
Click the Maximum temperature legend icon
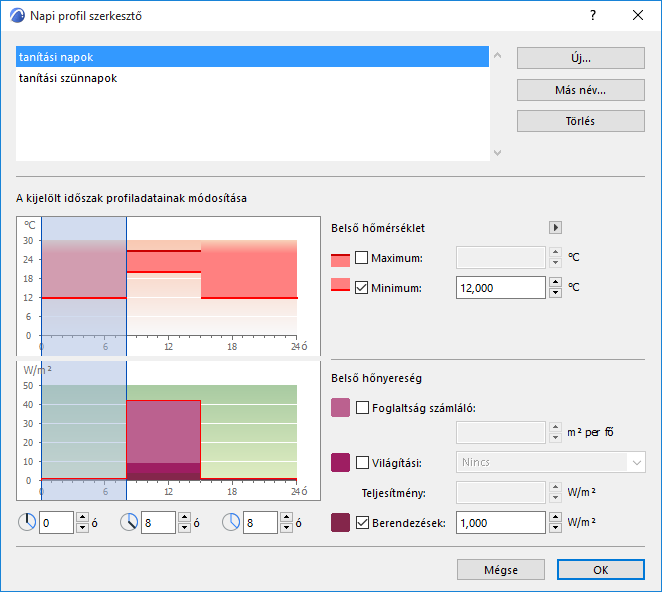tap(340, 260)
